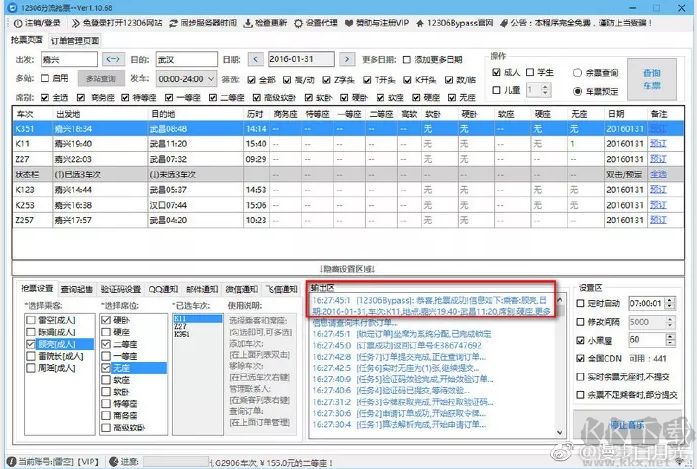Click the 历时 column header

(256, 114)
